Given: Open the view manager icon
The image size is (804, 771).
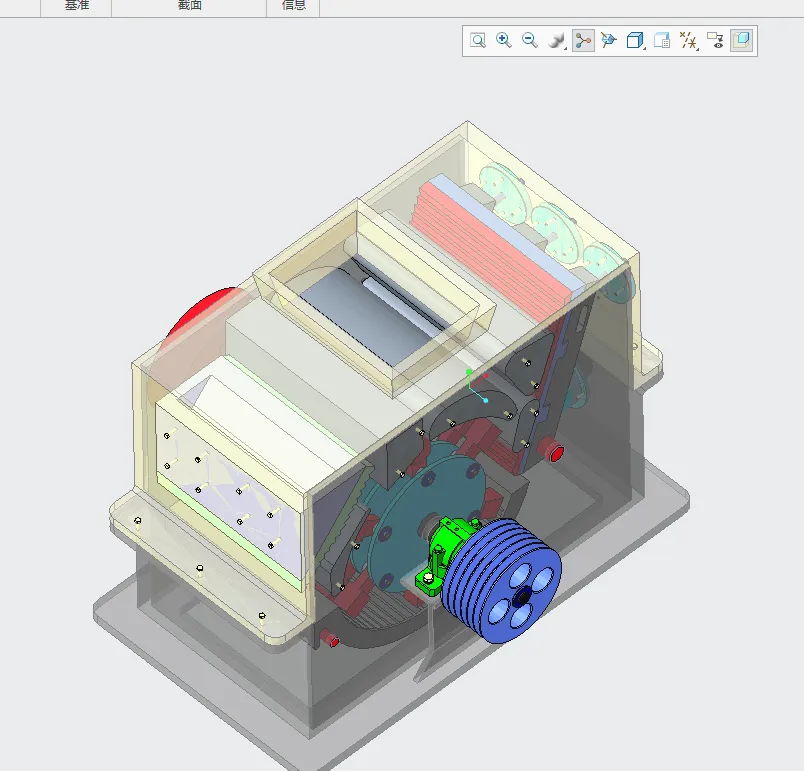Looking at the screenshot, I should tap(662, 40).
